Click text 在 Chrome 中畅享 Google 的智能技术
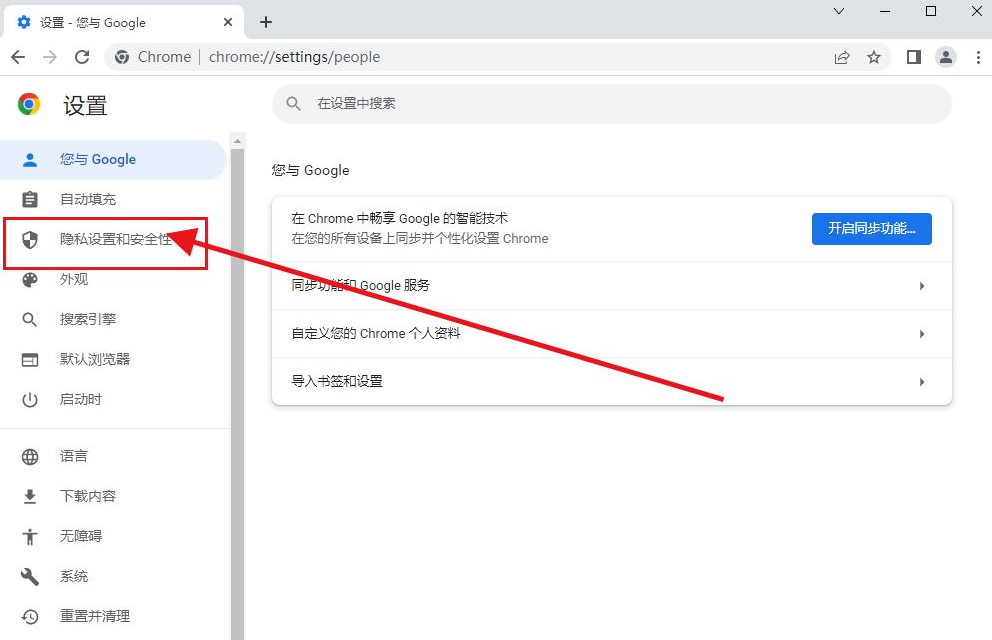The width and height of the screenshot is (992, 640). (399, 218)
